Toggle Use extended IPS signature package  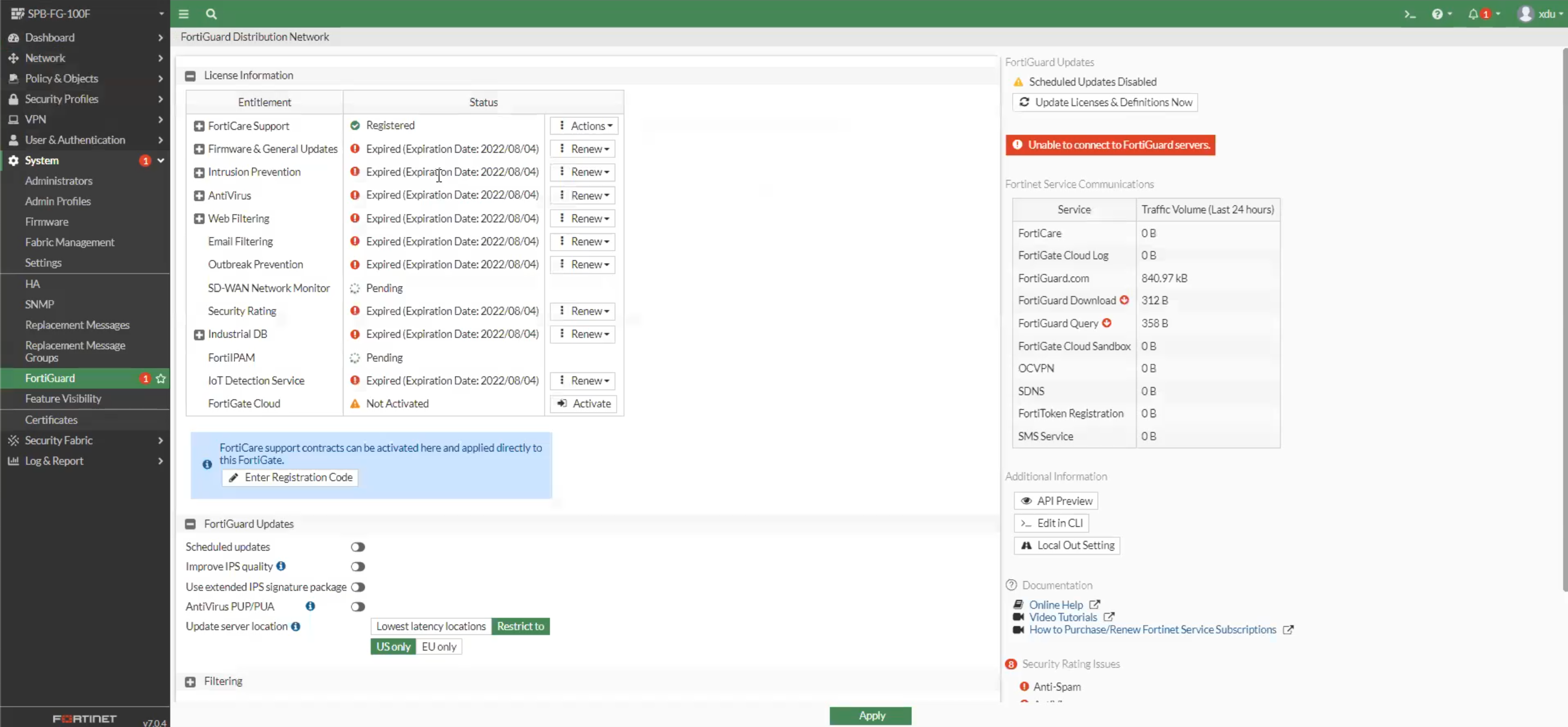358,587
